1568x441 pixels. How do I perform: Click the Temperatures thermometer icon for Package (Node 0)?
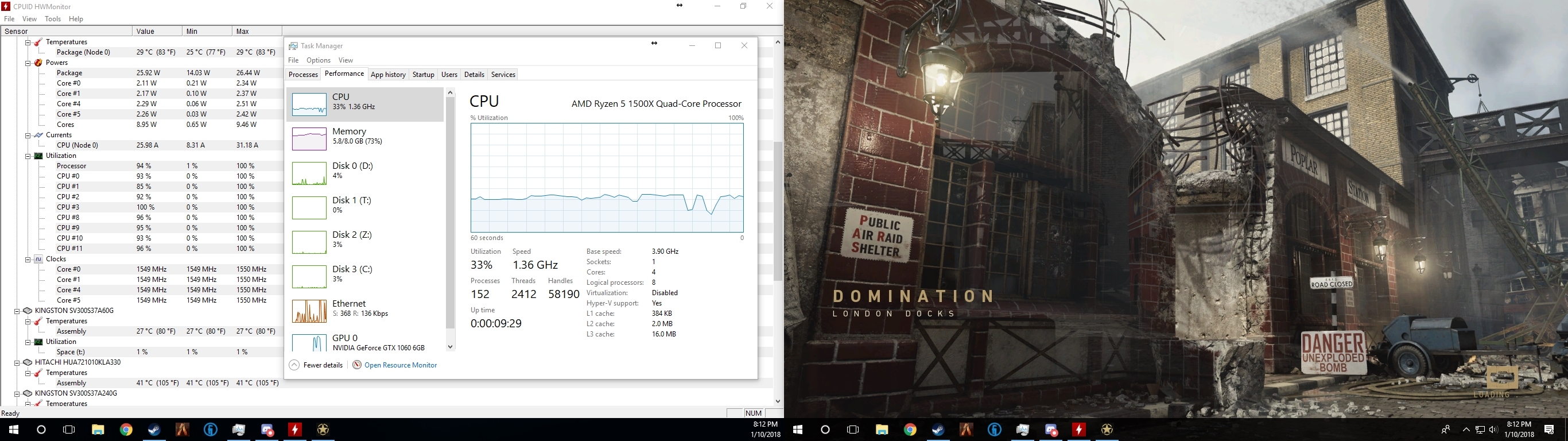38,42
